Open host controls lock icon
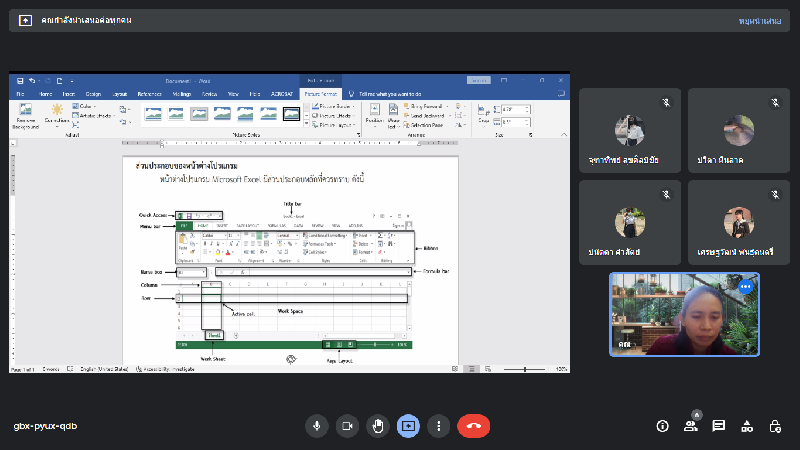The height and width of the screenshot is (450, 800). click(x=774, y=426)
